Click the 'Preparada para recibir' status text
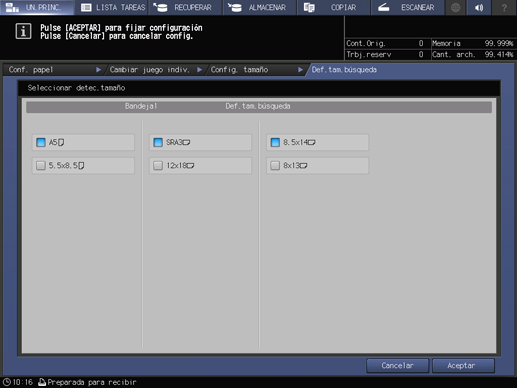517x388 pixels. tap(92, 382)
